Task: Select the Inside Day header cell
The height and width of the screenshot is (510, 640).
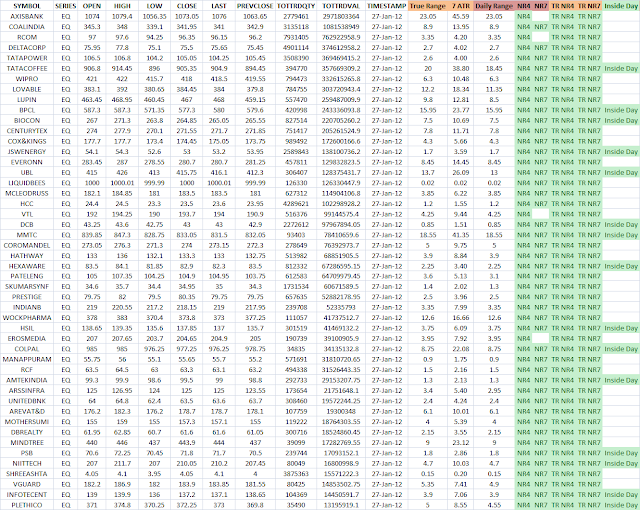Action: tap(621, 6)
